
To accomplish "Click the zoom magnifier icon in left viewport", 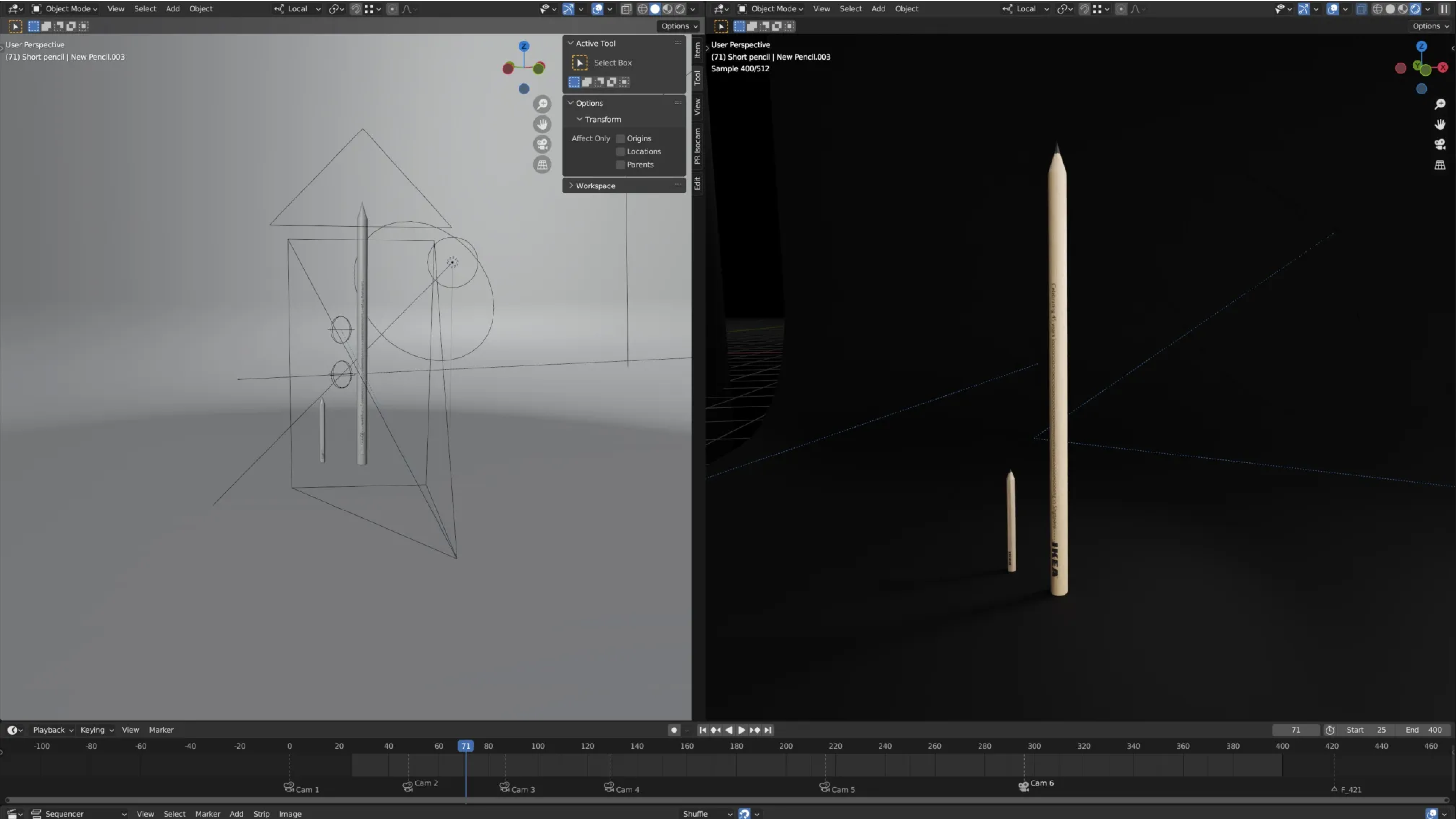I will tap(542, 104).
